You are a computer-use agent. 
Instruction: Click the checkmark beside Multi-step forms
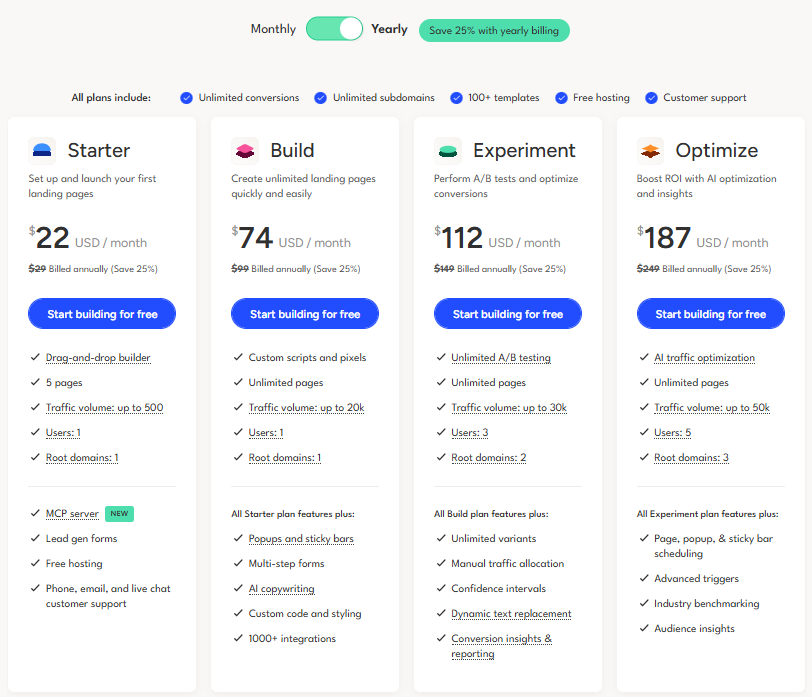[238, 563]
